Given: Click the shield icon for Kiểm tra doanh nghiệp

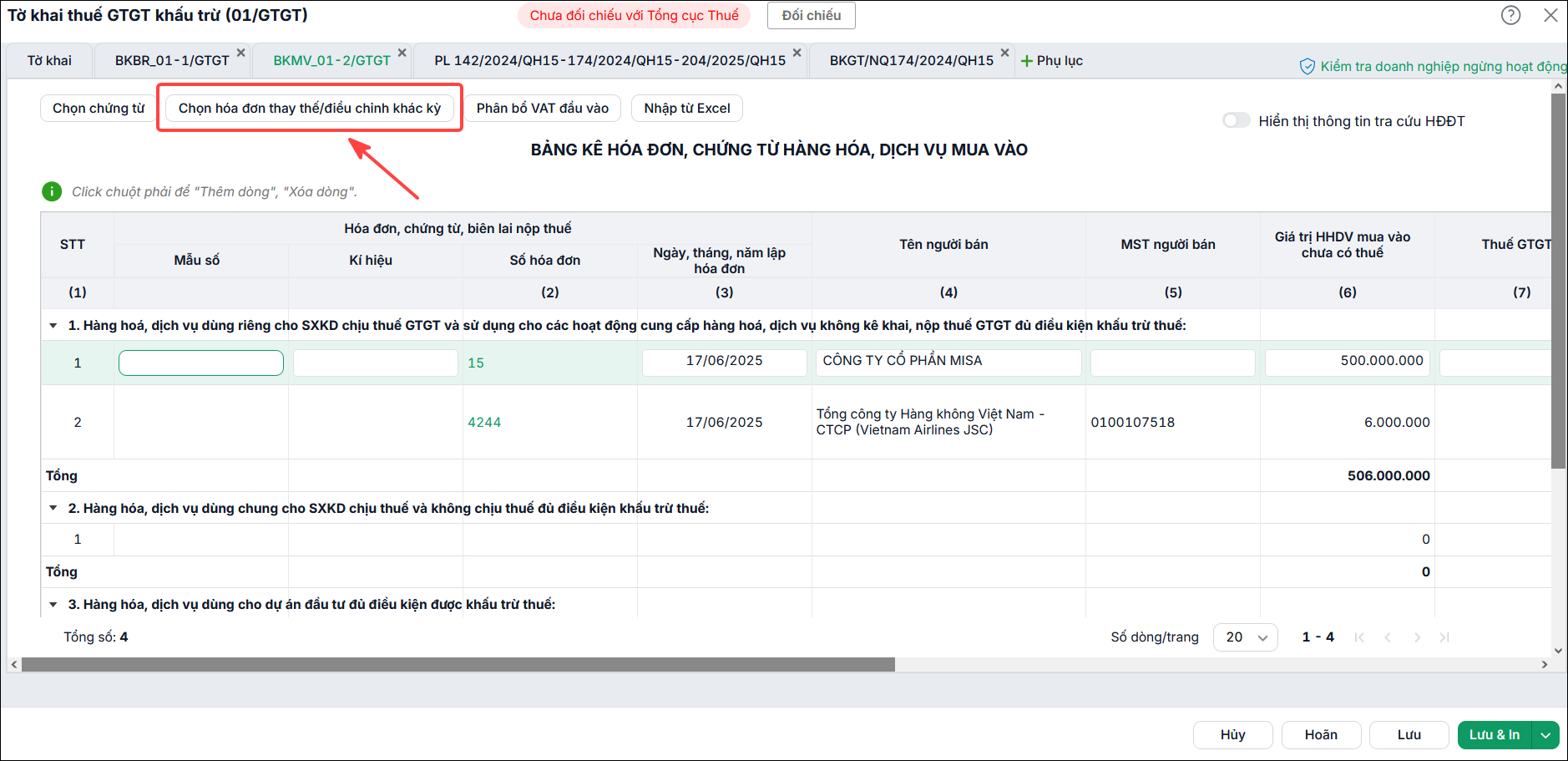Looking at the screenshot, I should click(x=1308, y=67).
